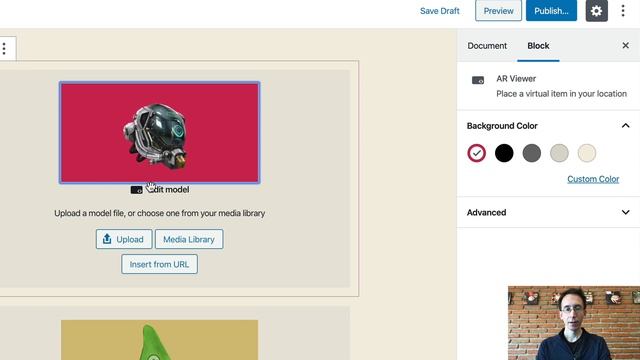
Task: Click Save Draft
Action: 440,11
